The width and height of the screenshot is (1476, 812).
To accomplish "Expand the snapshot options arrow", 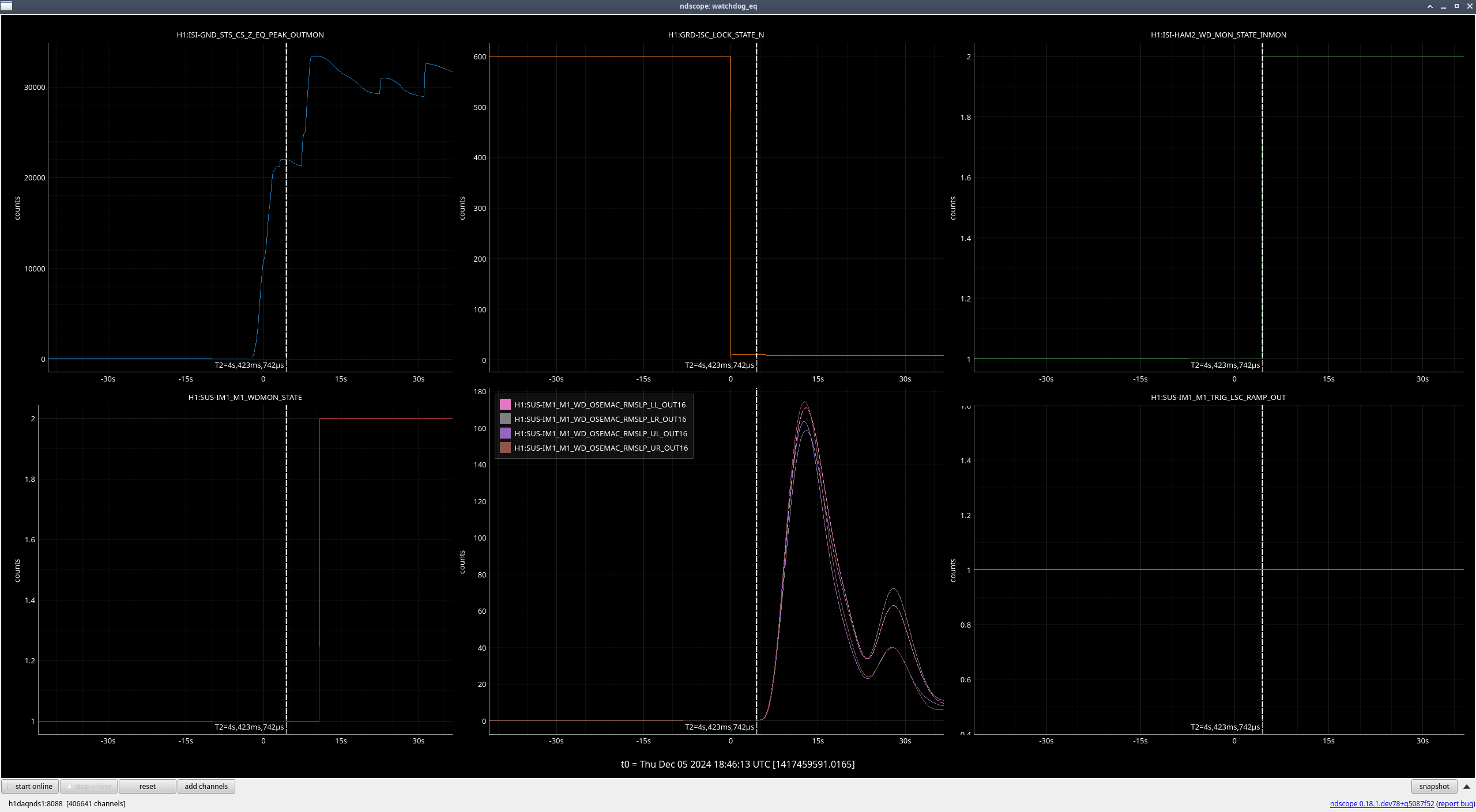I will [x=1466, y=786].
